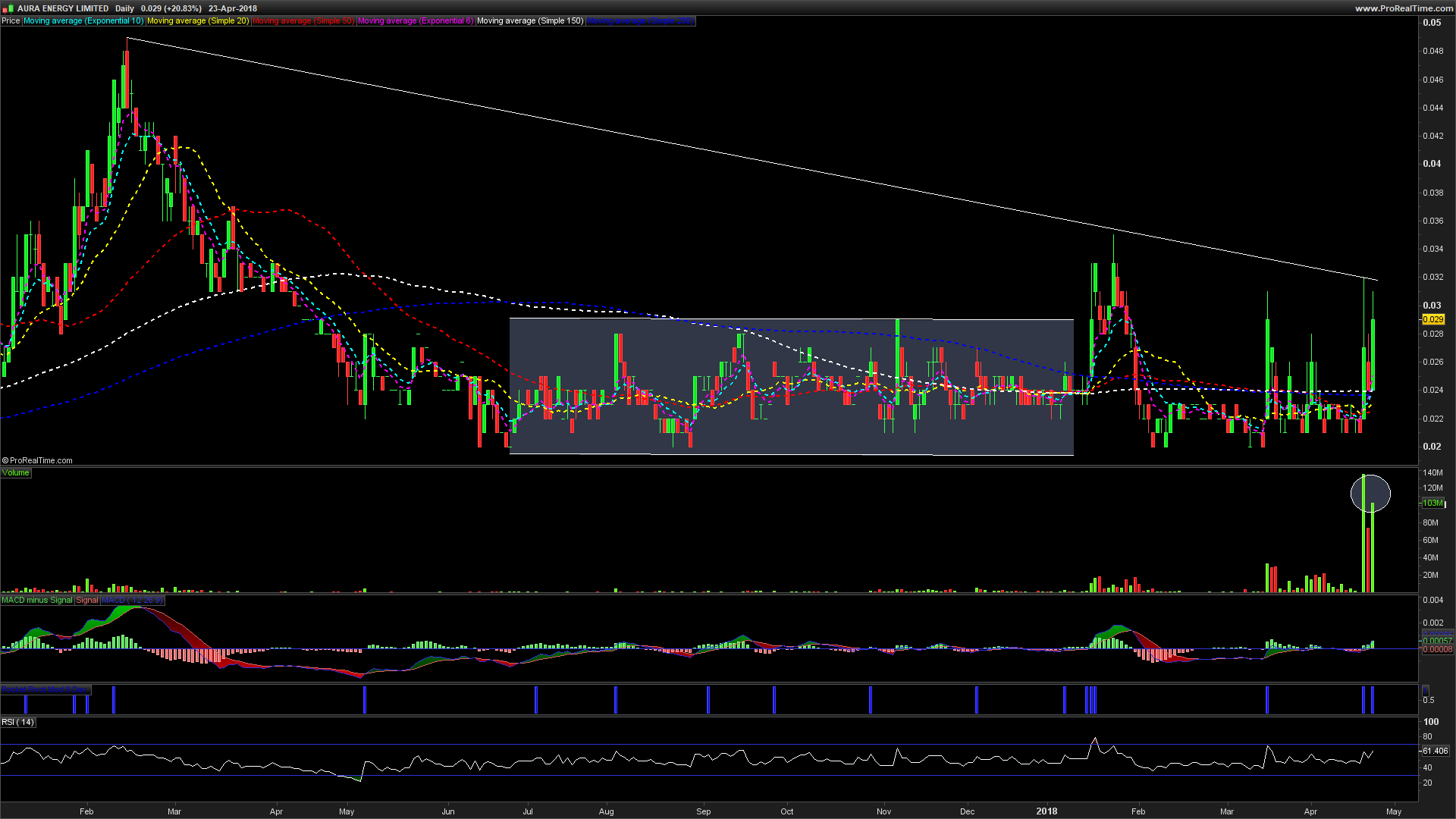Click the Dec label on the time axis

point(968,811)
